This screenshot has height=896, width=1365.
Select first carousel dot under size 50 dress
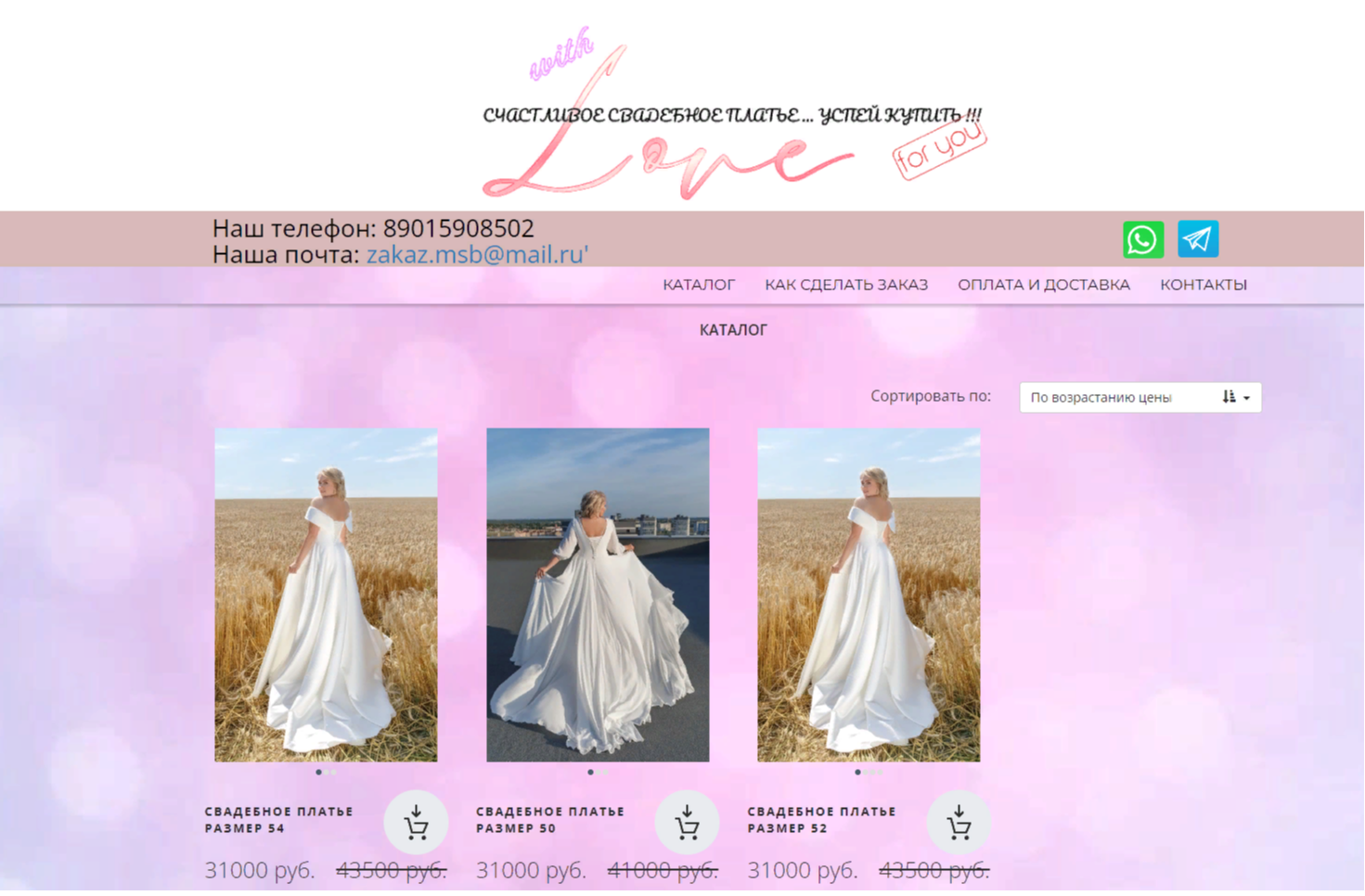590,772
